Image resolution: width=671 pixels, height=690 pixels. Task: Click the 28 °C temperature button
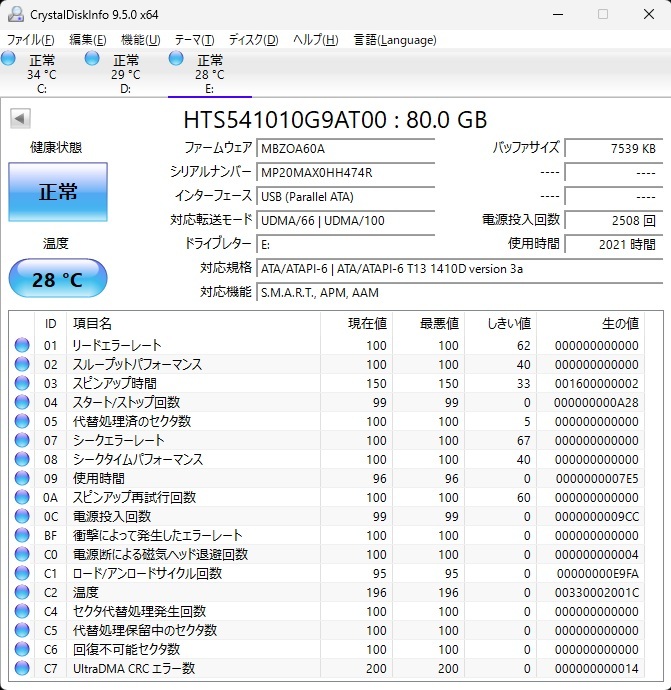tap(57, 279)
